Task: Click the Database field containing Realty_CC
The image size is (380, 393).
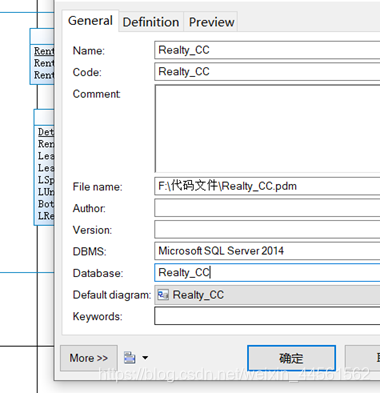Action: pos(267,273)
